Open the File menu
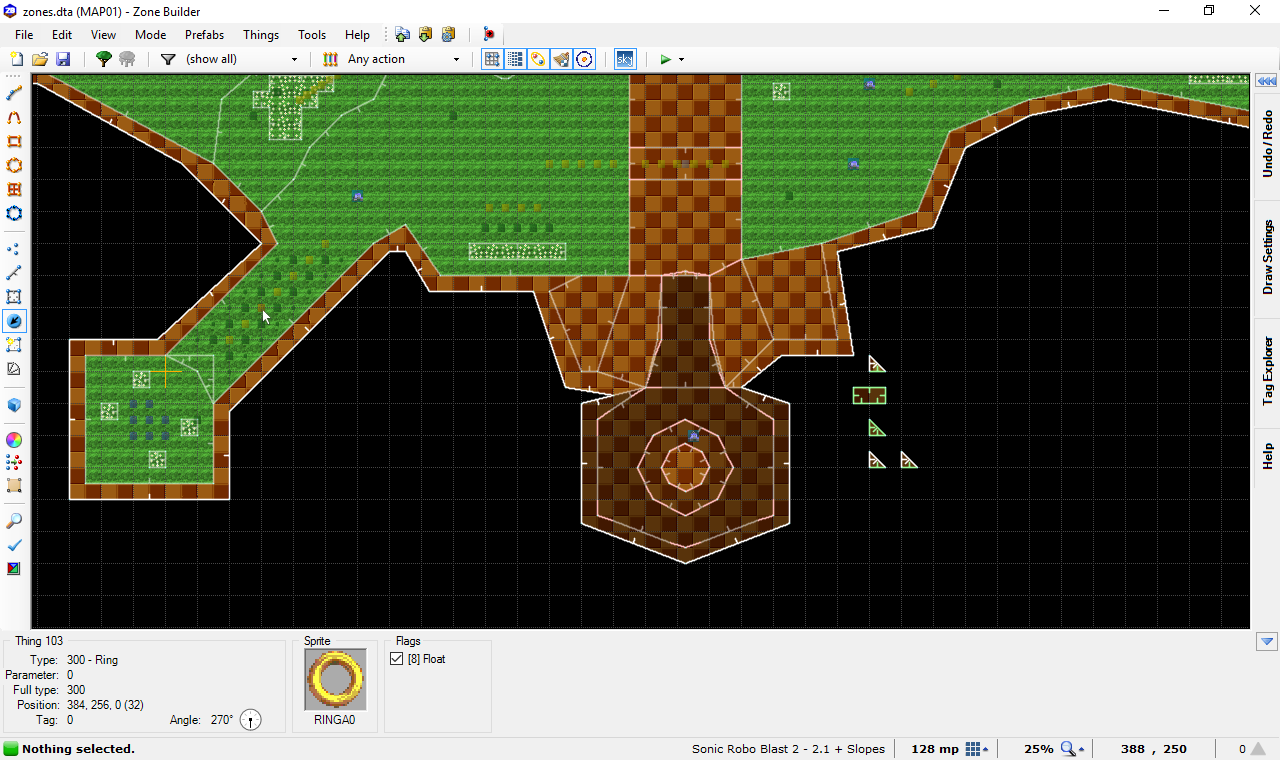This screenshot has width=1280, height=760. [24, 34]
